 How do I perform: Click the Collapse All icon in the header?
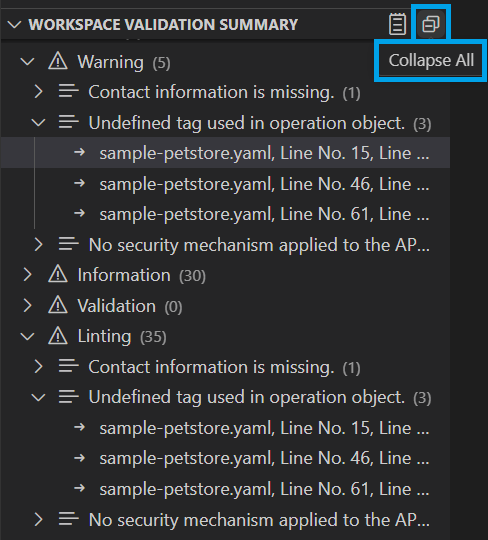431,24
